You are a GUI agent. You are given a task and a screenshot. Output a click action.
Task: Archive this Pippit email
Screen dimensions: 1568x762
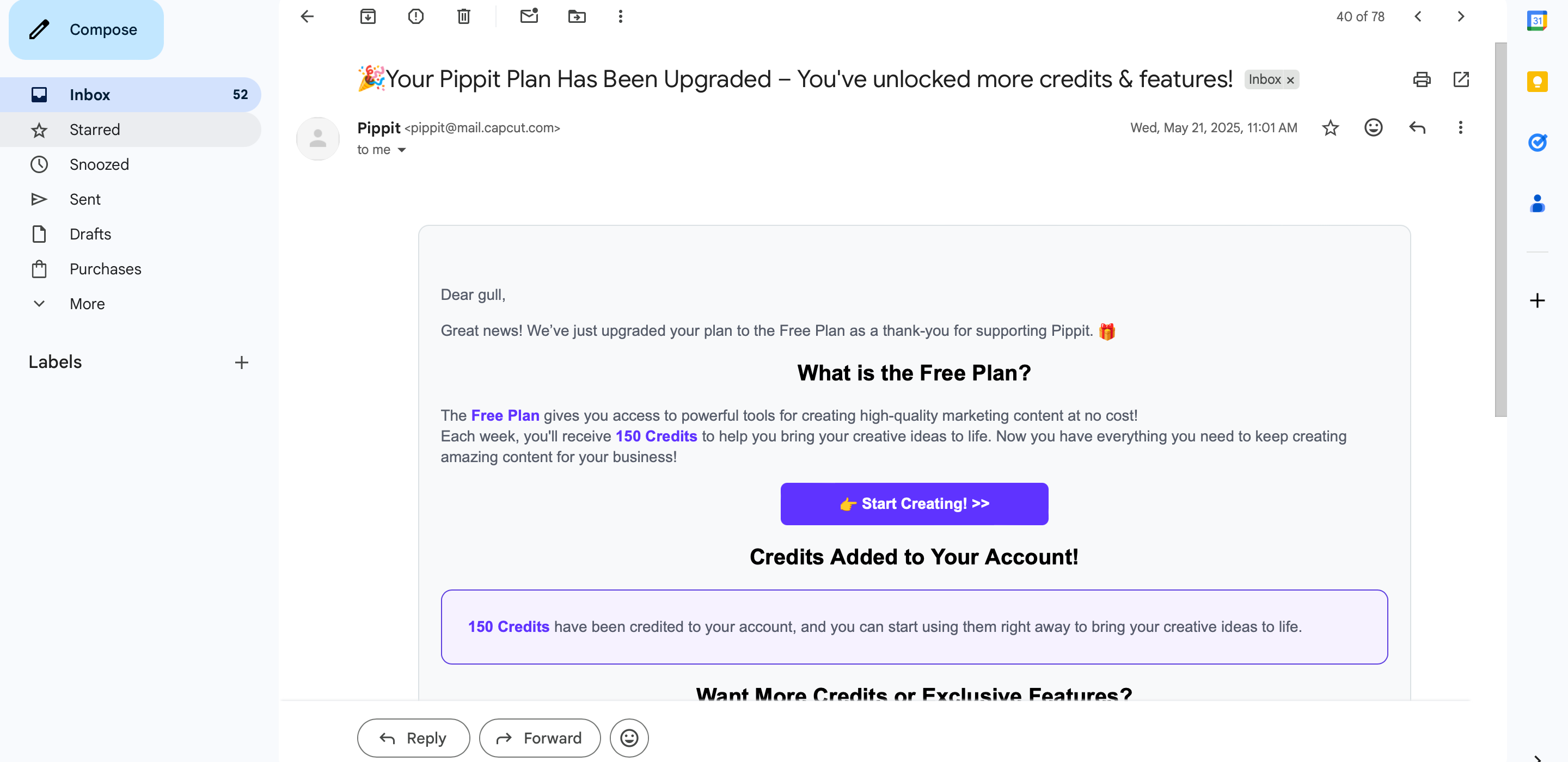point(367,16)
